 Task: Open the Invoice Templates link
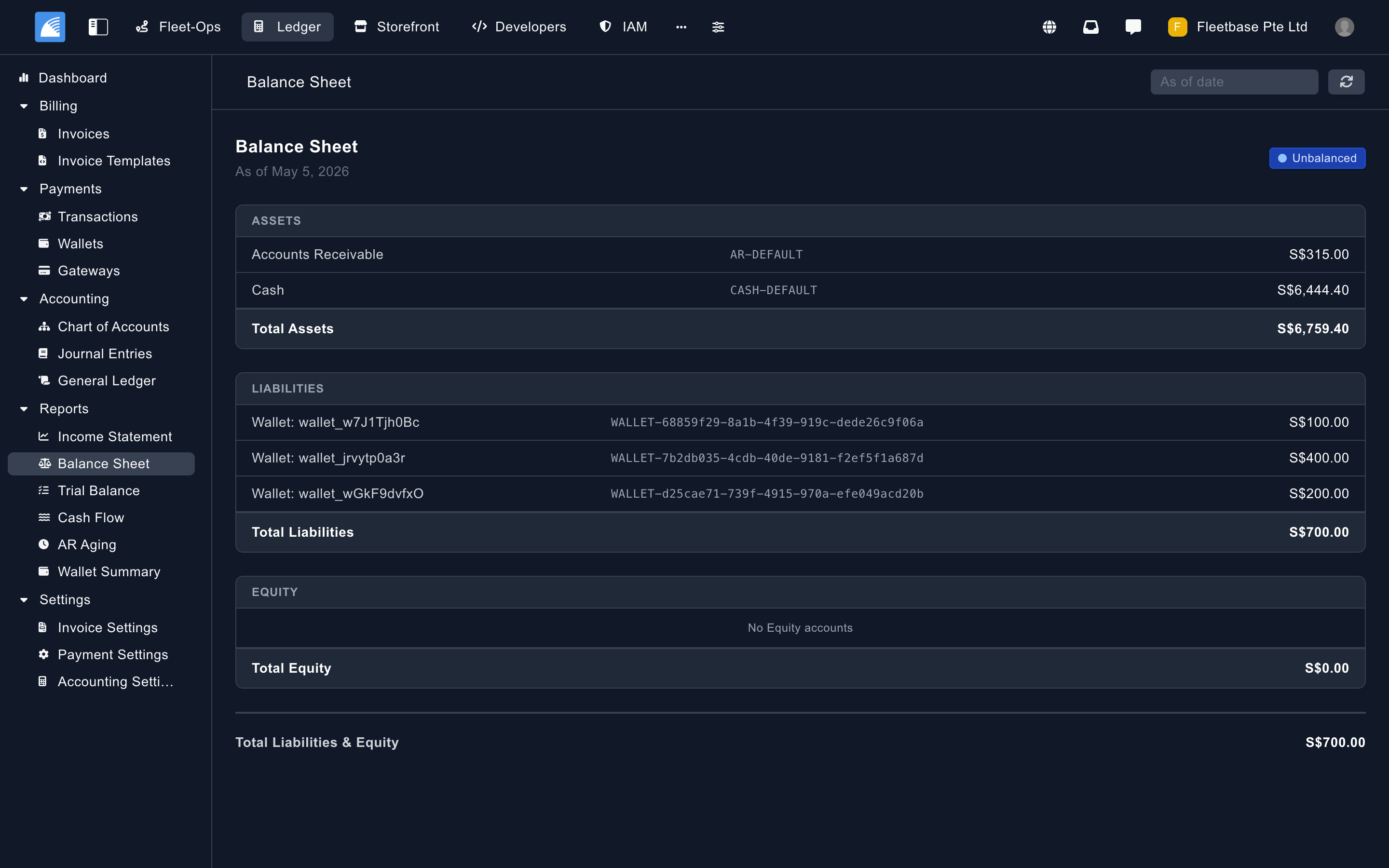pyautogui.click(x=114, y=161)
